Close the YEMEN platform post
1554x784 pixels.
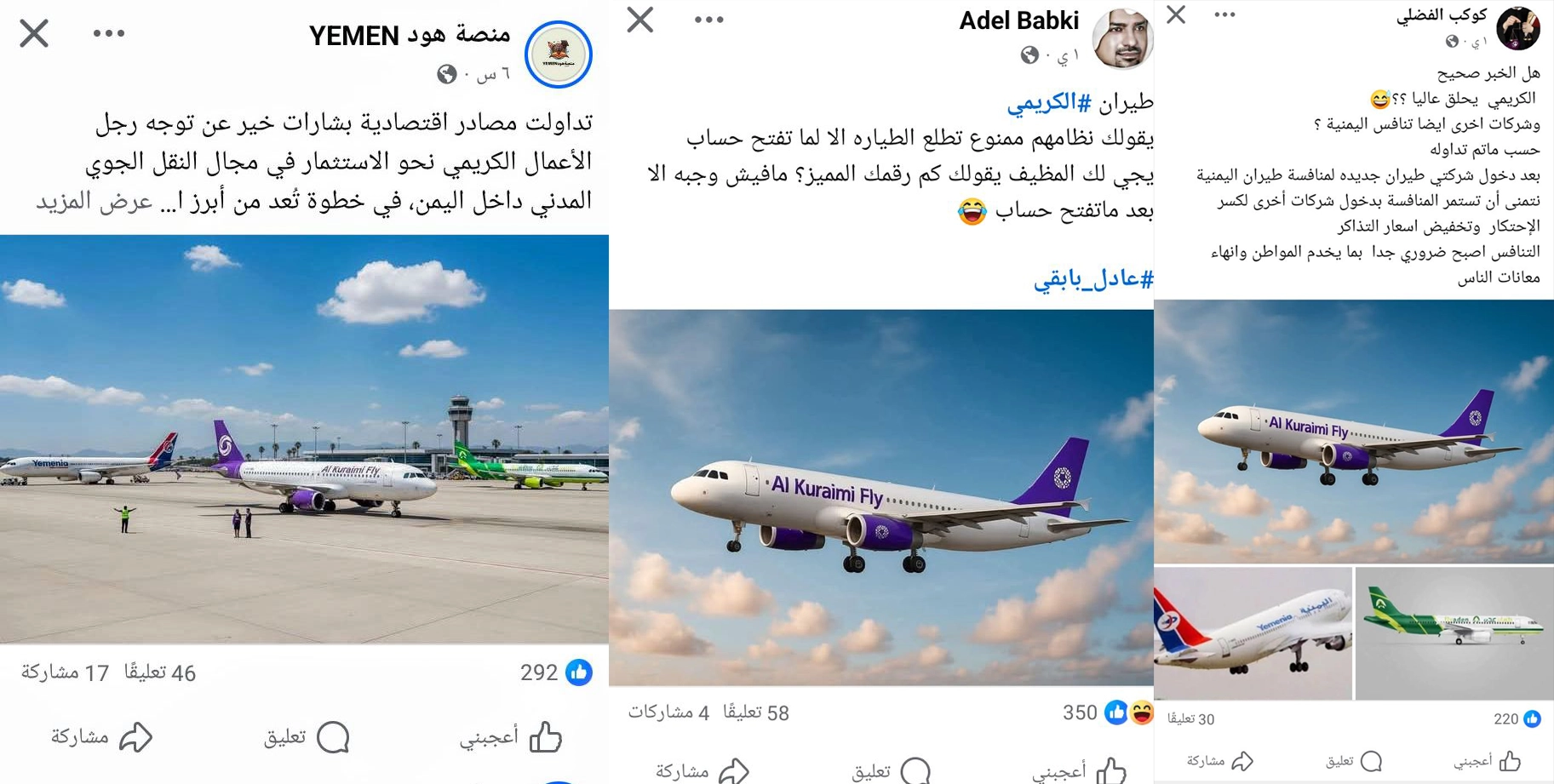[x=34, y=33]
